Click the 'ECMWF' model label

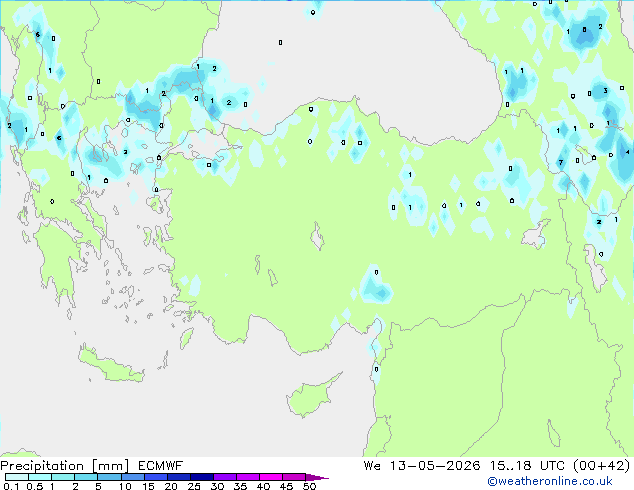tap(161, 466)
